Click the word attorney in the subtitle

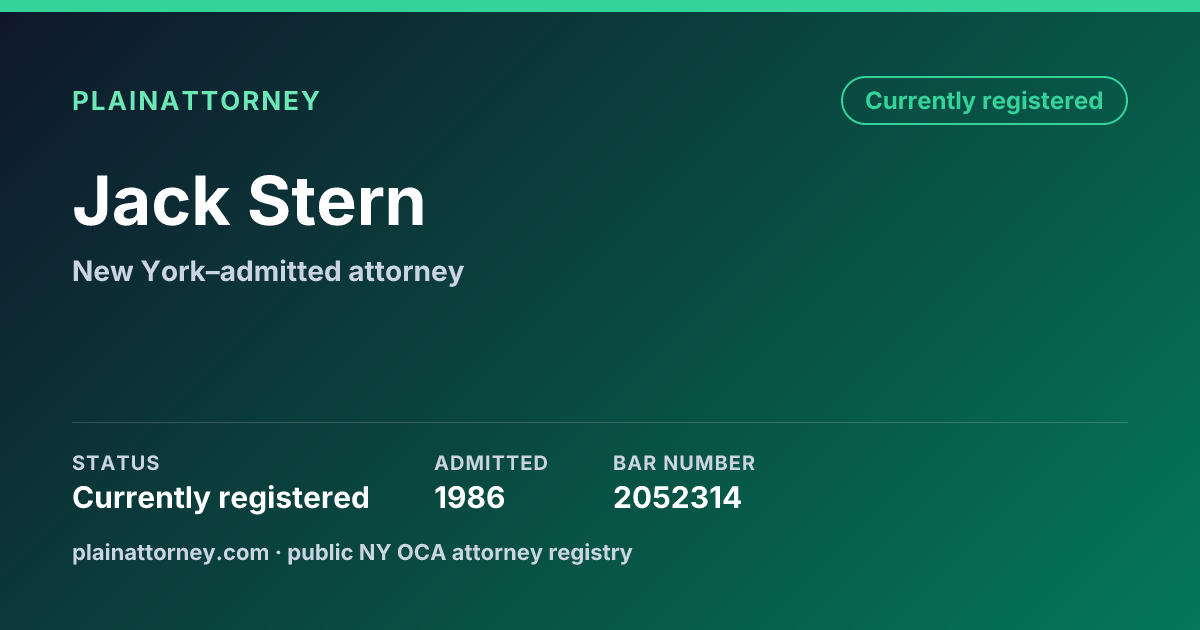(406, 271)
